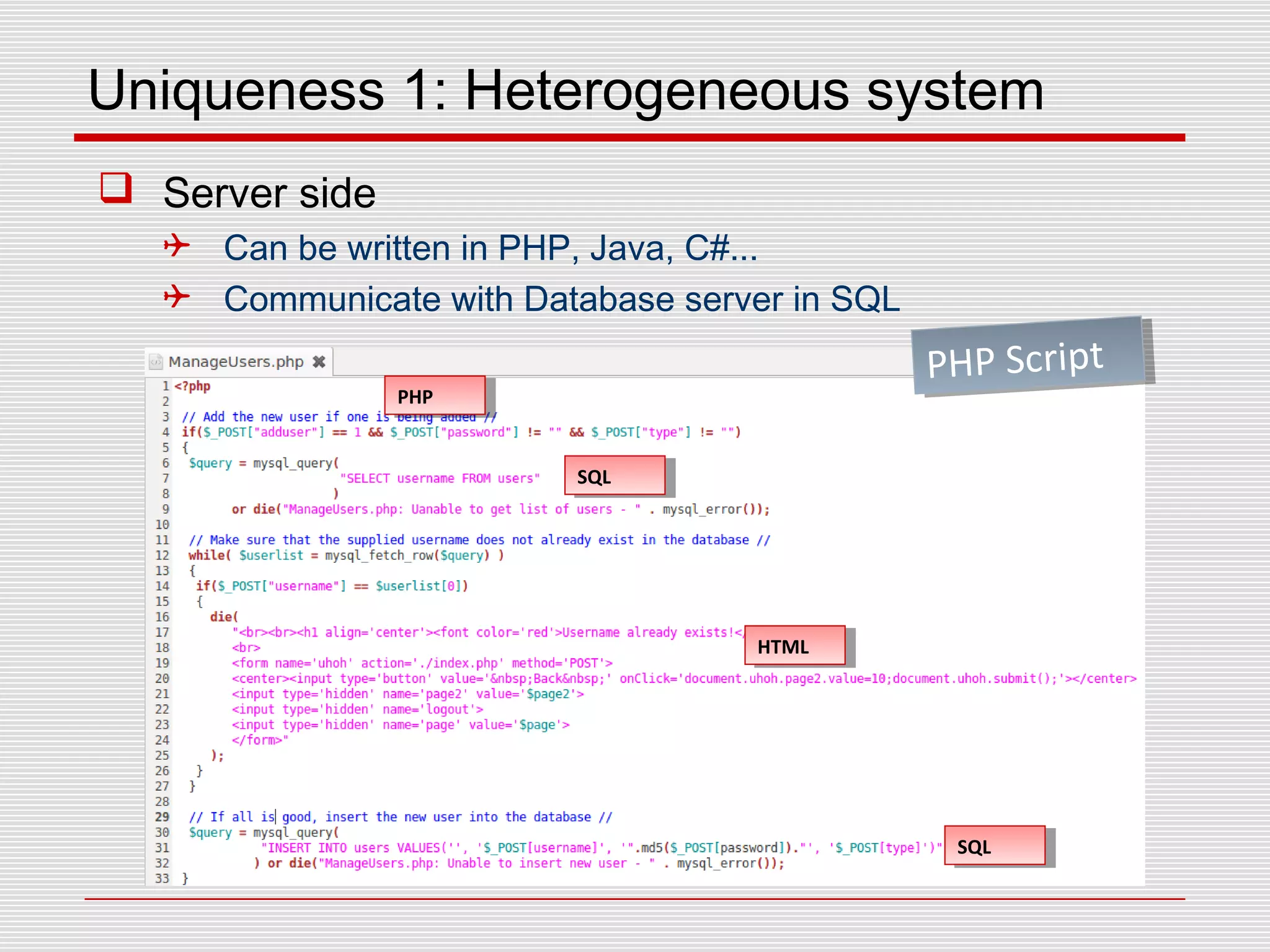Click the red PHP label box
The image size is (1270, 952).
tap(435, 395)
